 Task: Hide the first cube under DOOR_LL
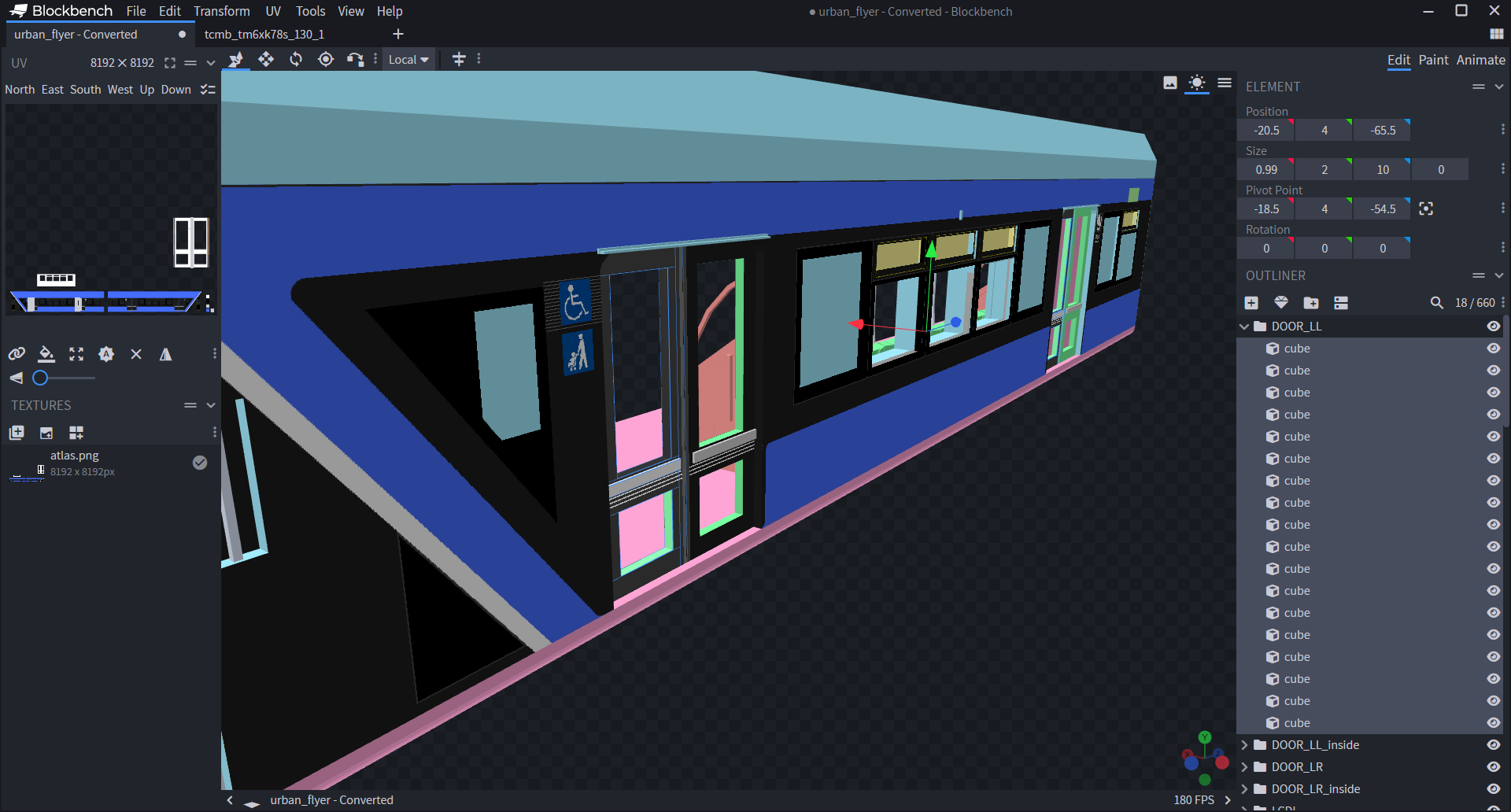pyautogui.click(x=1494, y=348)
